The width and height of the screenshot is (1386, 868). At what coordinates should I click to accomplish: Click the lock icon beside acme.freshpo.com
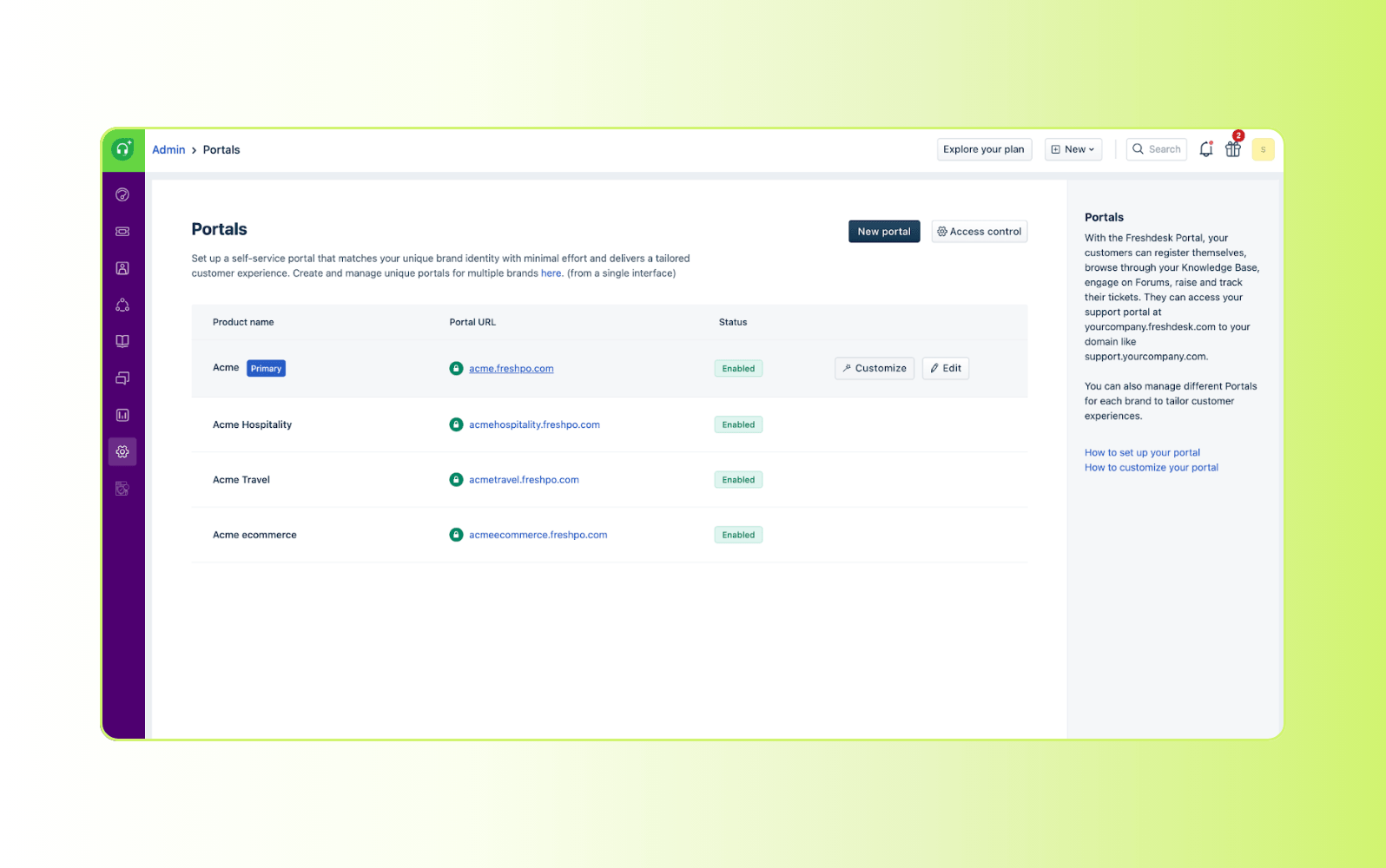(456, 368)
